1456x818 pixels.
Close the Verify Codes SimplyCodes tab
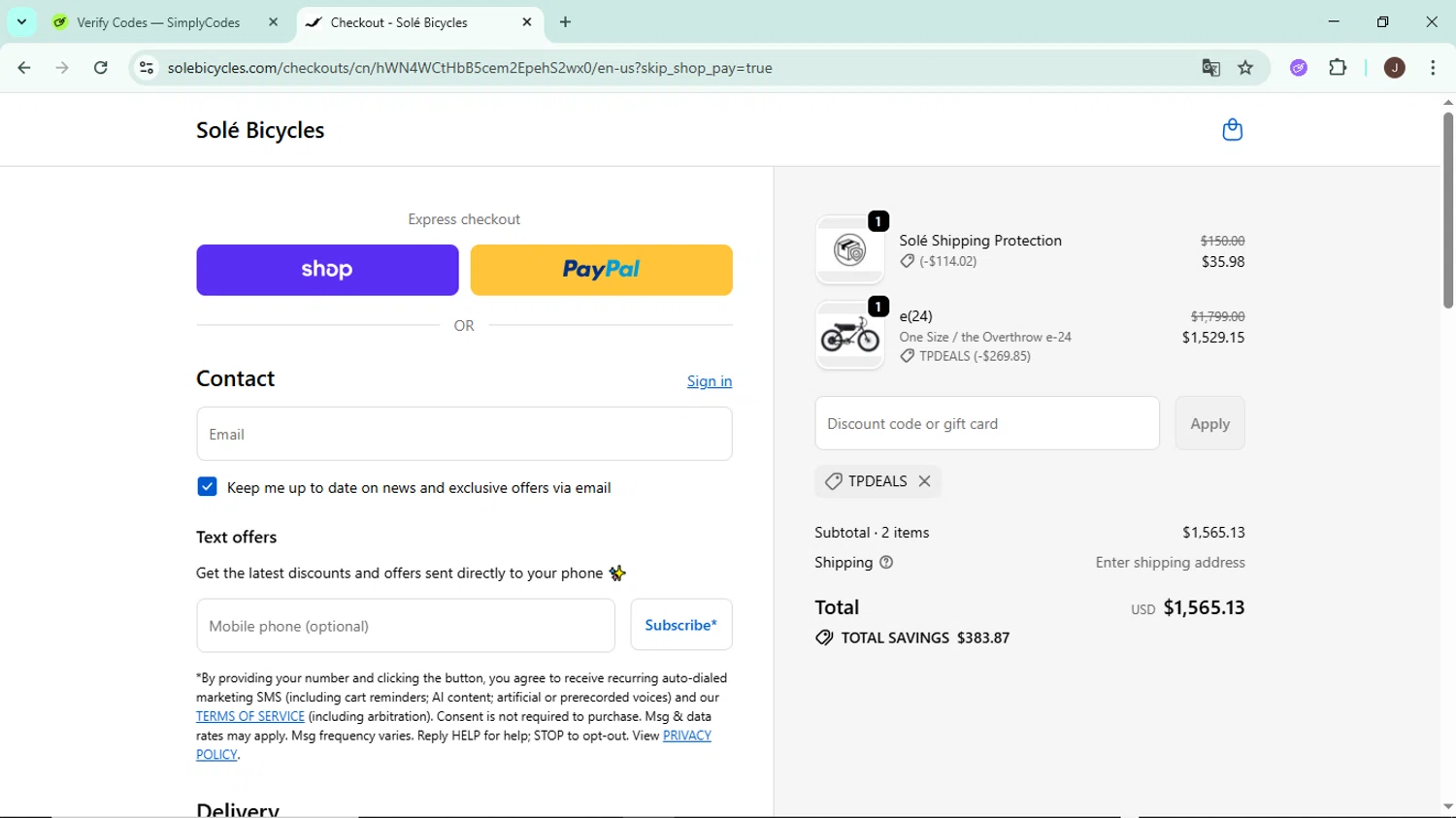point(273,22)
